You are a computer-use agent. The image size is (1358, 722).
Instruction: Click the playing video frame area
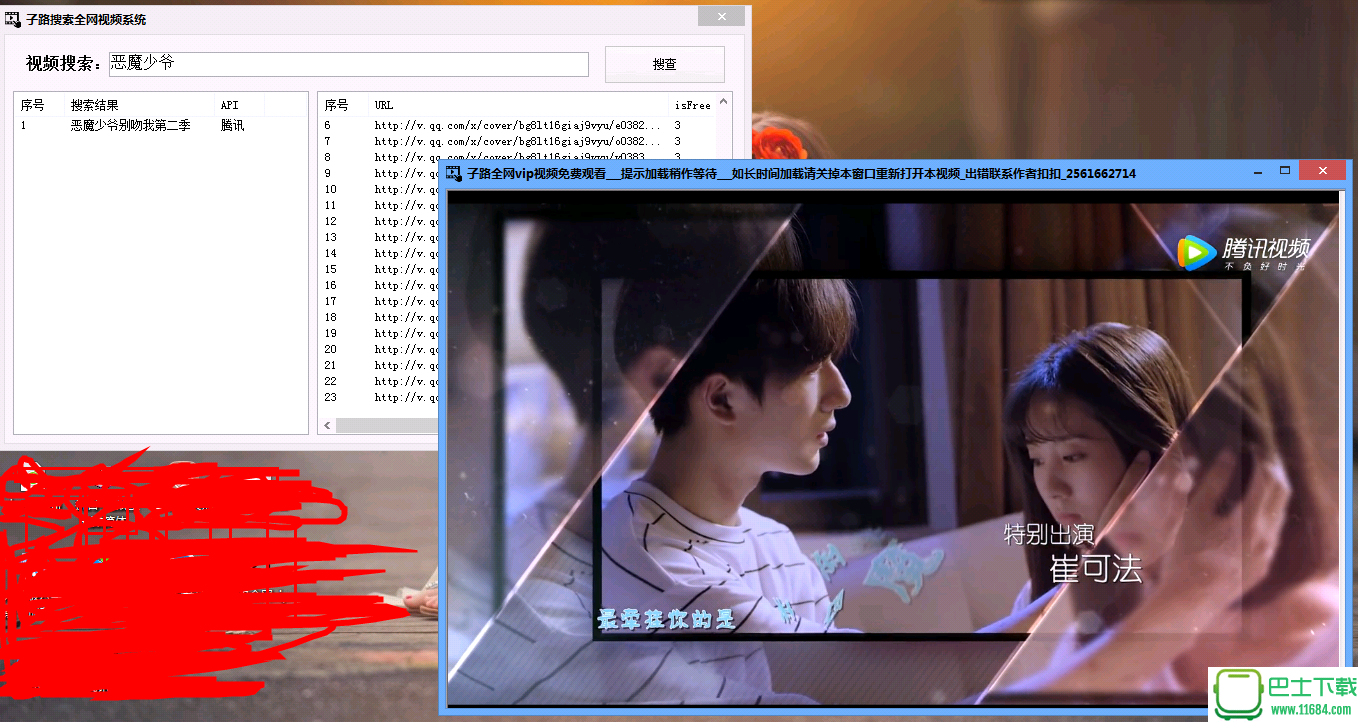892,448
